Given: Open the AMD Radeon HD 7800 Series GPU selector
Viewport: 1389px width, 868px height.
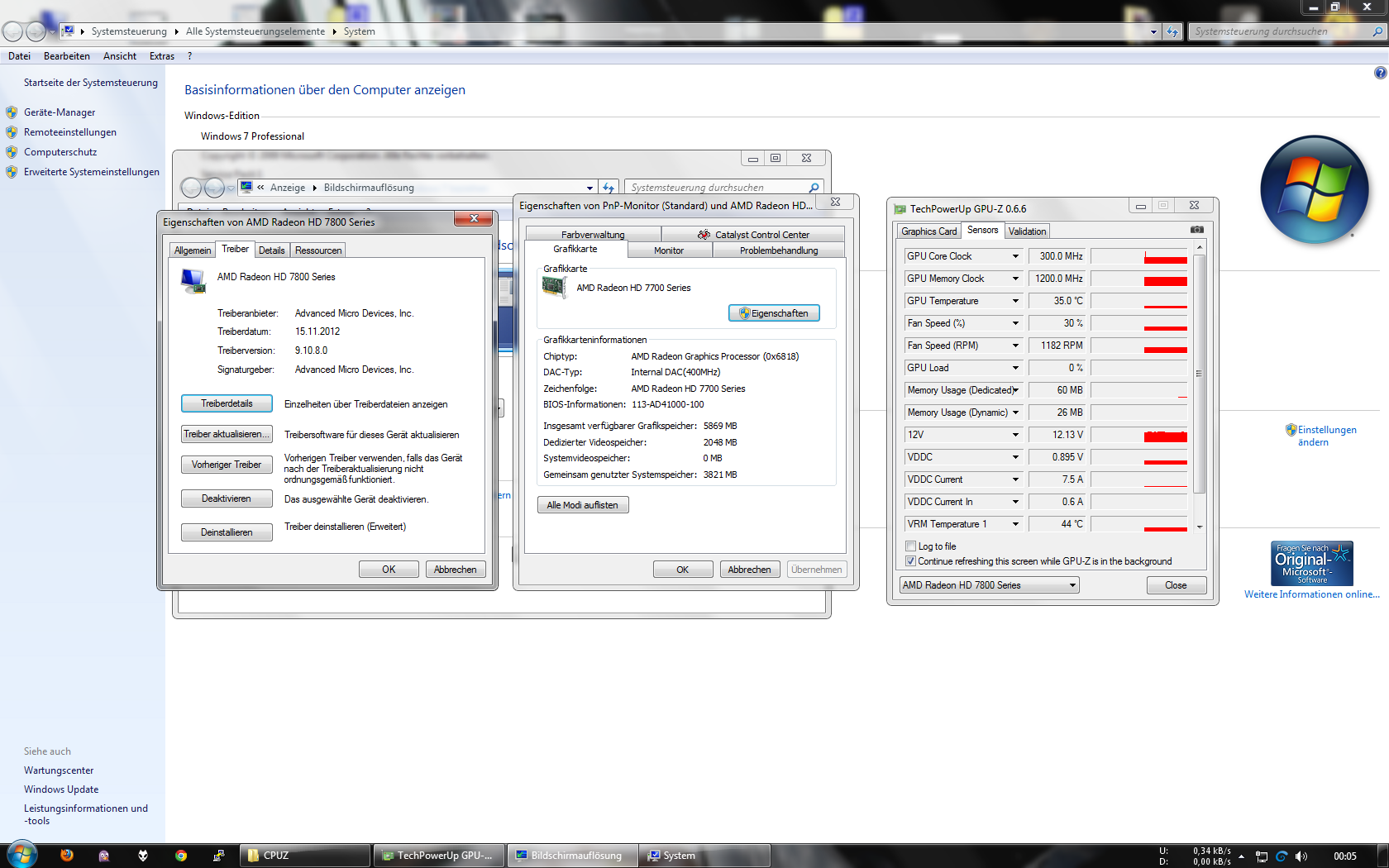Looking at the screenshot, I should tap(989, 585).
